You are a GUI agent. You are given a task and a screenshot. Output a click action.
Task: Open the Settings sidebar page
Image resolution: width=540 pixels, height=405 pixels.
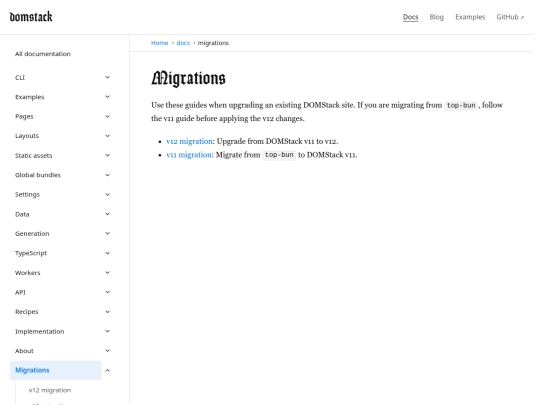[27, 195]
